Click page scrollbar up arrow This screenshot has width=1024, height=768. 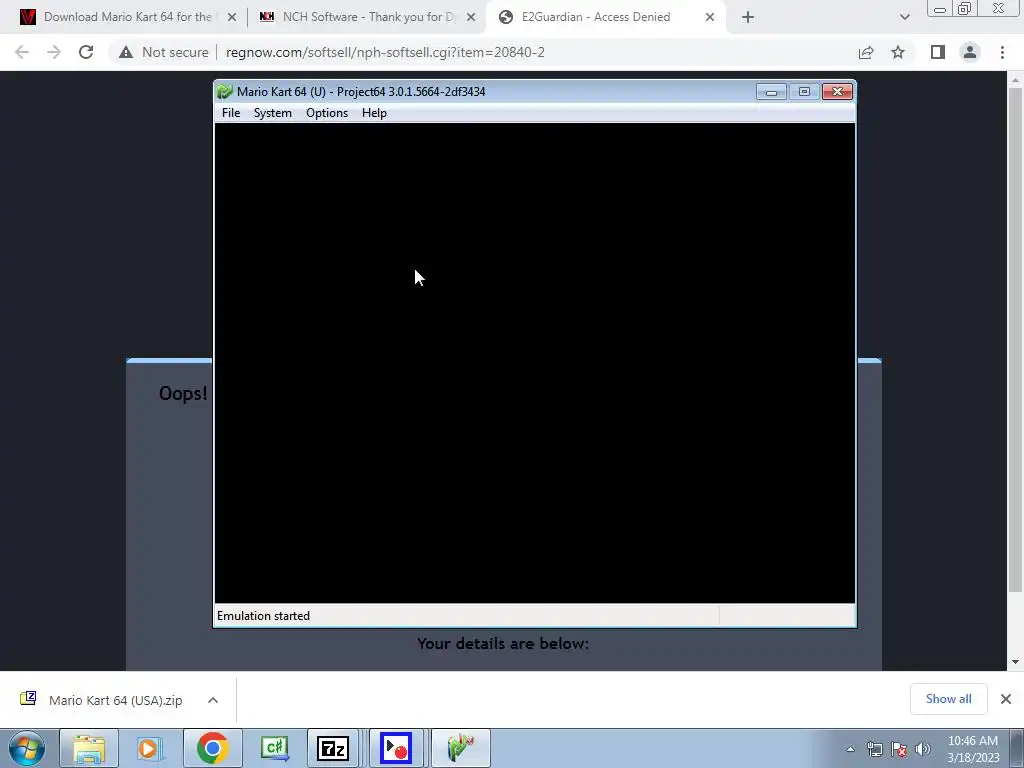click(x=1015, y=80)
